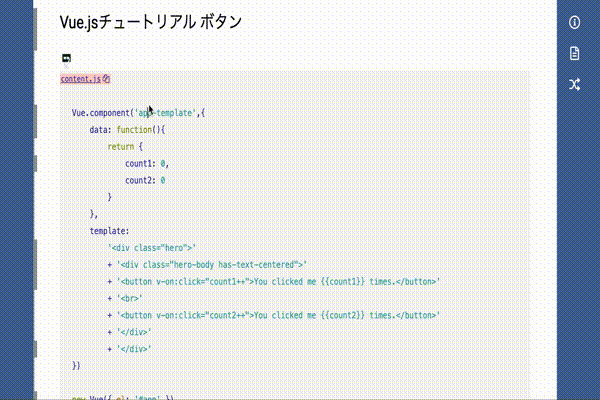600x400 pixels.
Task: Click the count2++ button template line
Action: pos(274,315)
